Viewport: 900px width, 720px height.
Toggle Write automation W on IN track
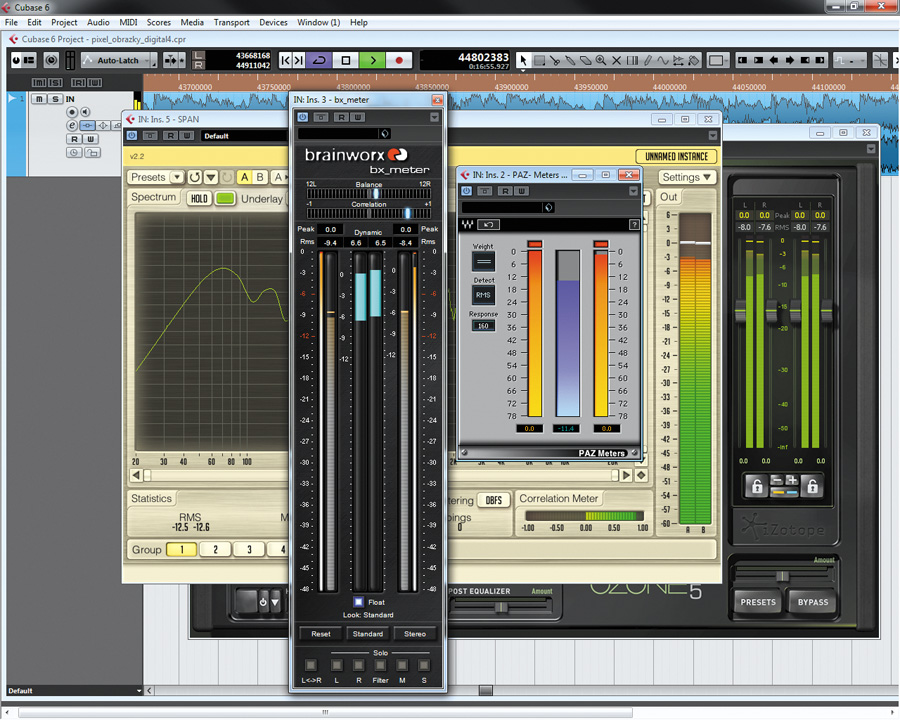[x=90, y=139]
